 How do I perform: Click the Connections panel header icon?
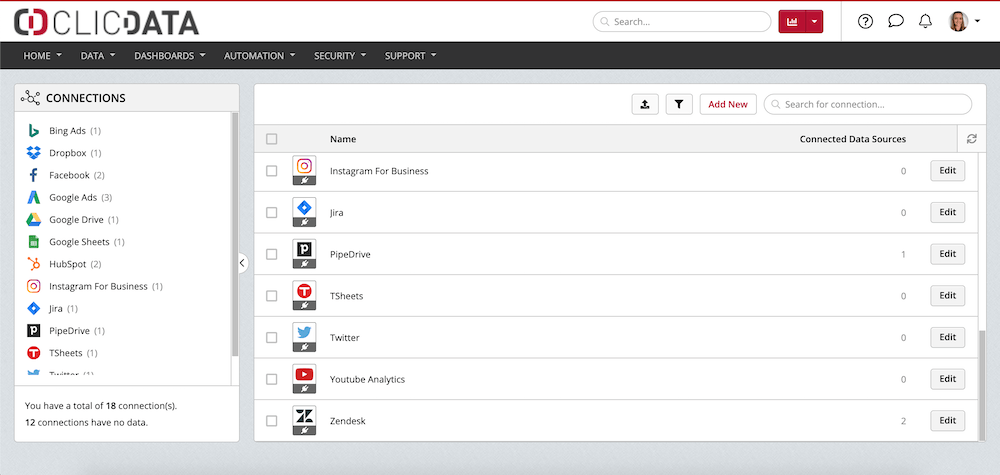click(31, 98)
